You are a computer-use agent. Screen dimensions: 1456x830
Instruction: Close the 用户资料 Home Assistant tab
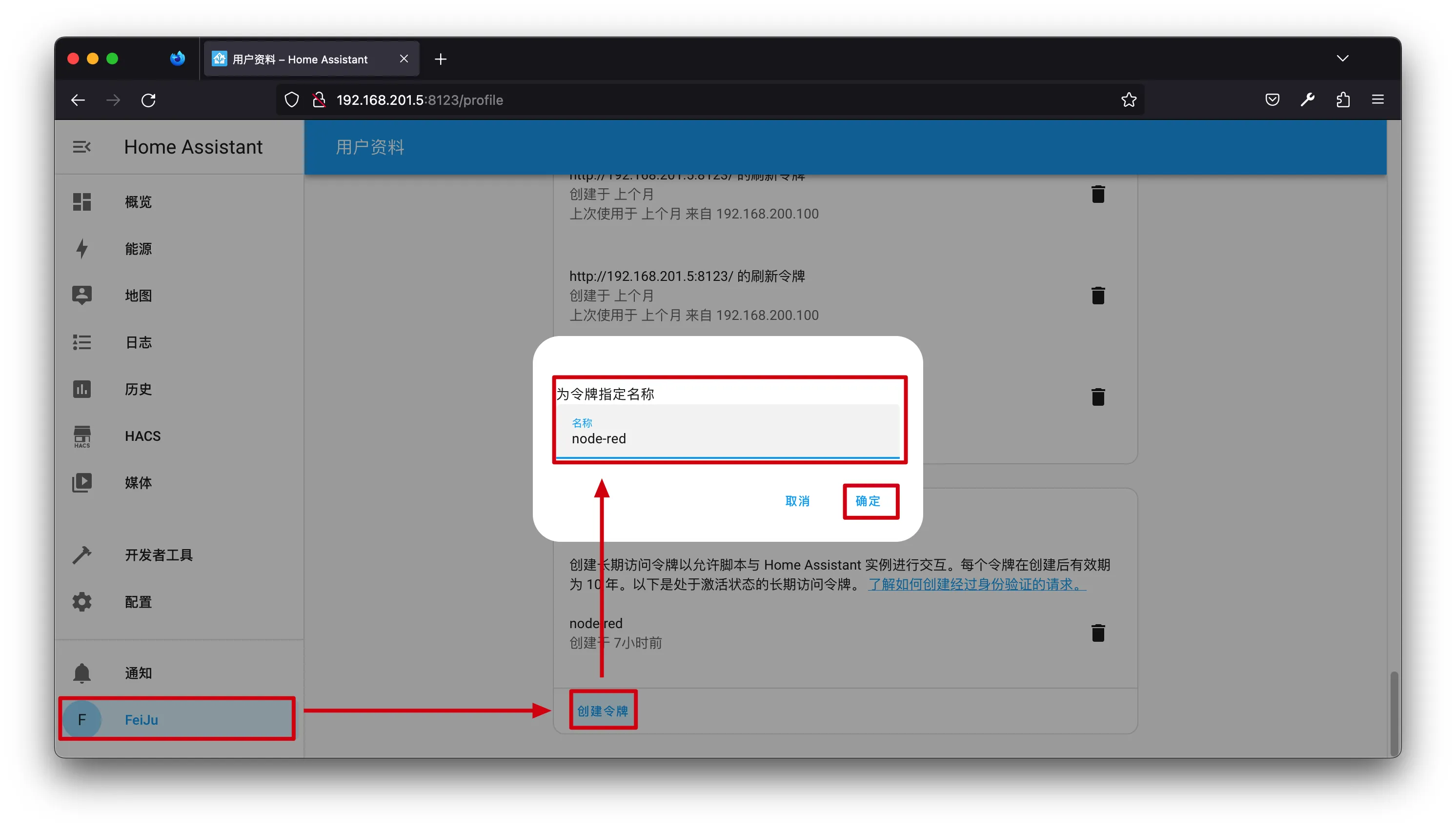pyautogui.click(x=404, y=59)
